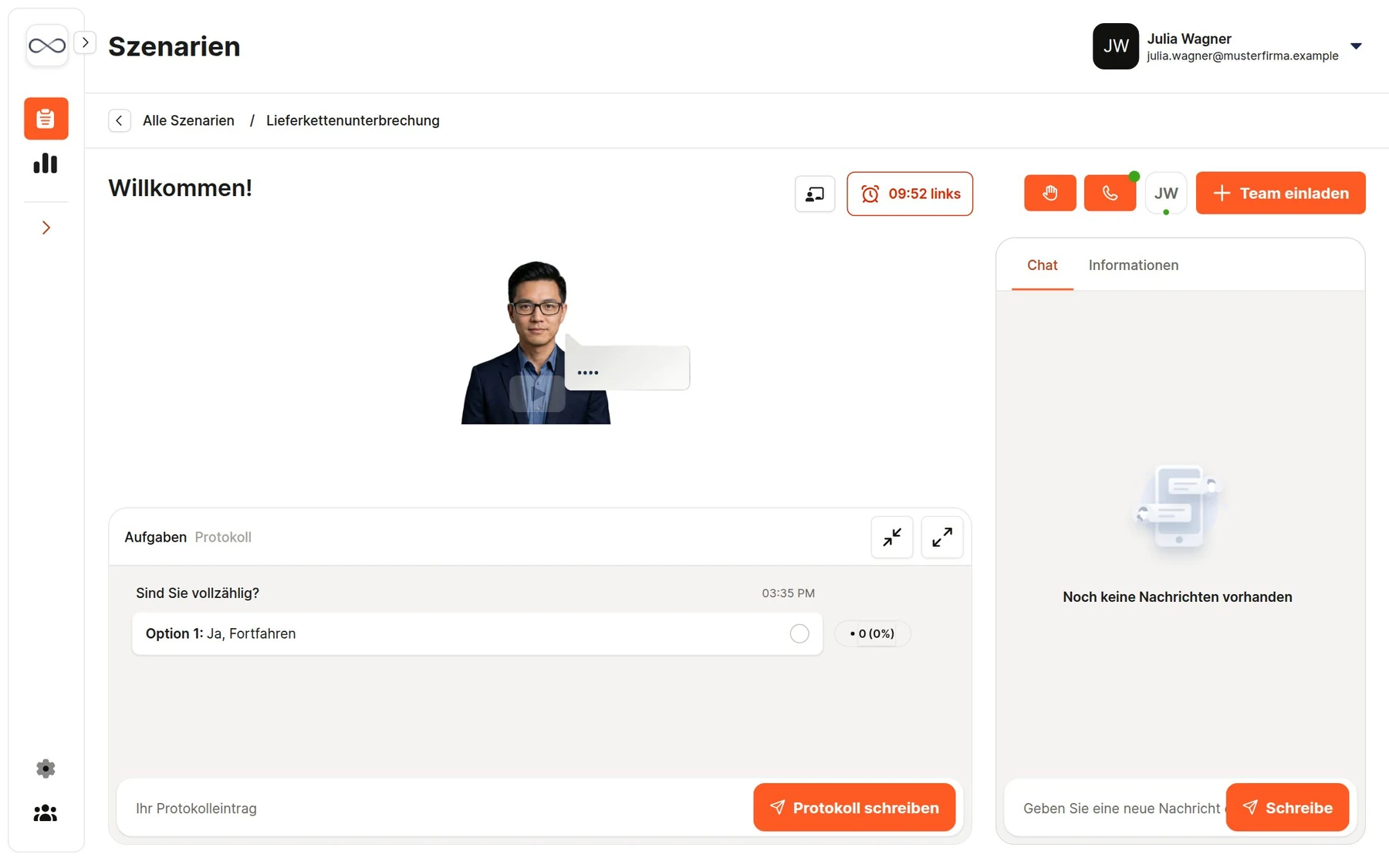This screenshot has width=1389, height=868.
Task: Click the Schreibe send button
Action: pyautogui.click(x=1287, y=808)
